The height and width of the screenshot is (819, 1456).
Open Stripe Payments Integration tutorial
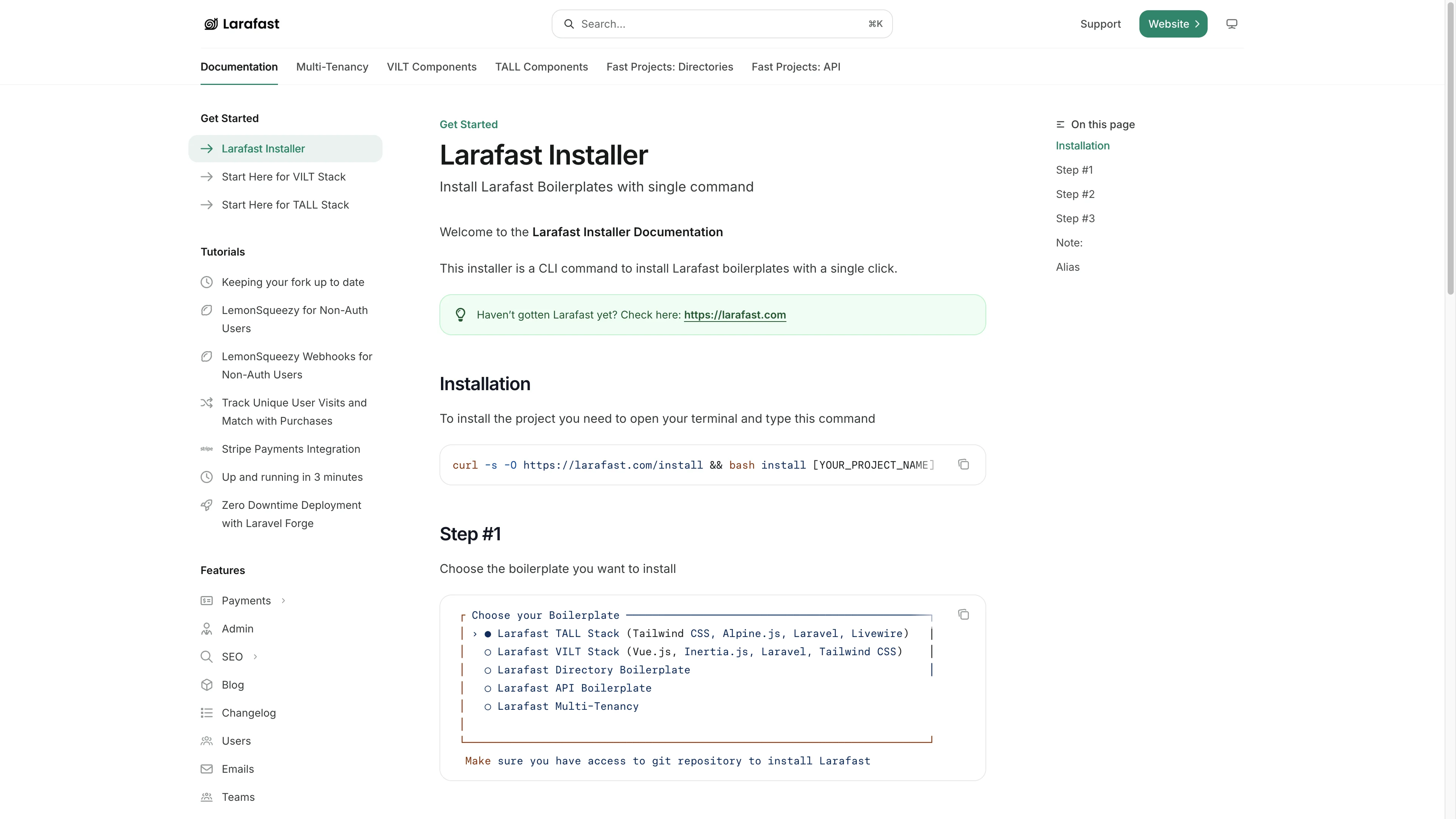291,449
